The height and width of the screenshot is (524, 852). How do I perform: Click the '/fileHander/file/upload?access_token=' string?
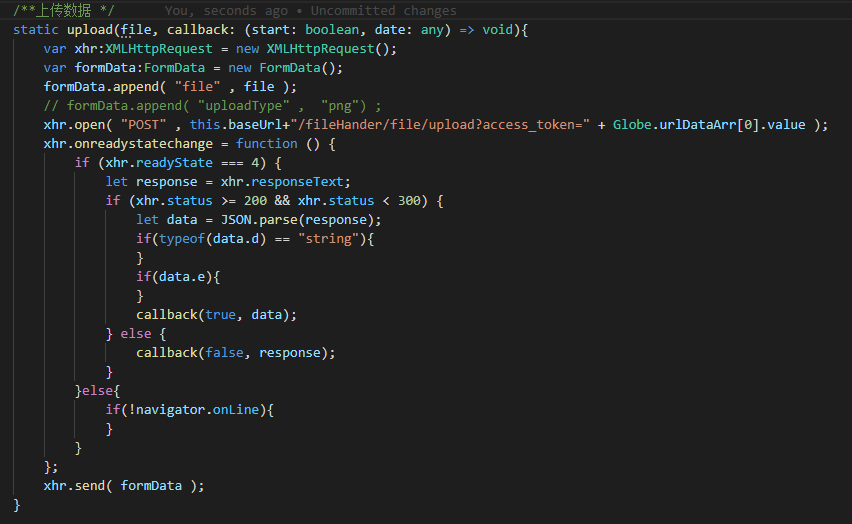point(440,125)
